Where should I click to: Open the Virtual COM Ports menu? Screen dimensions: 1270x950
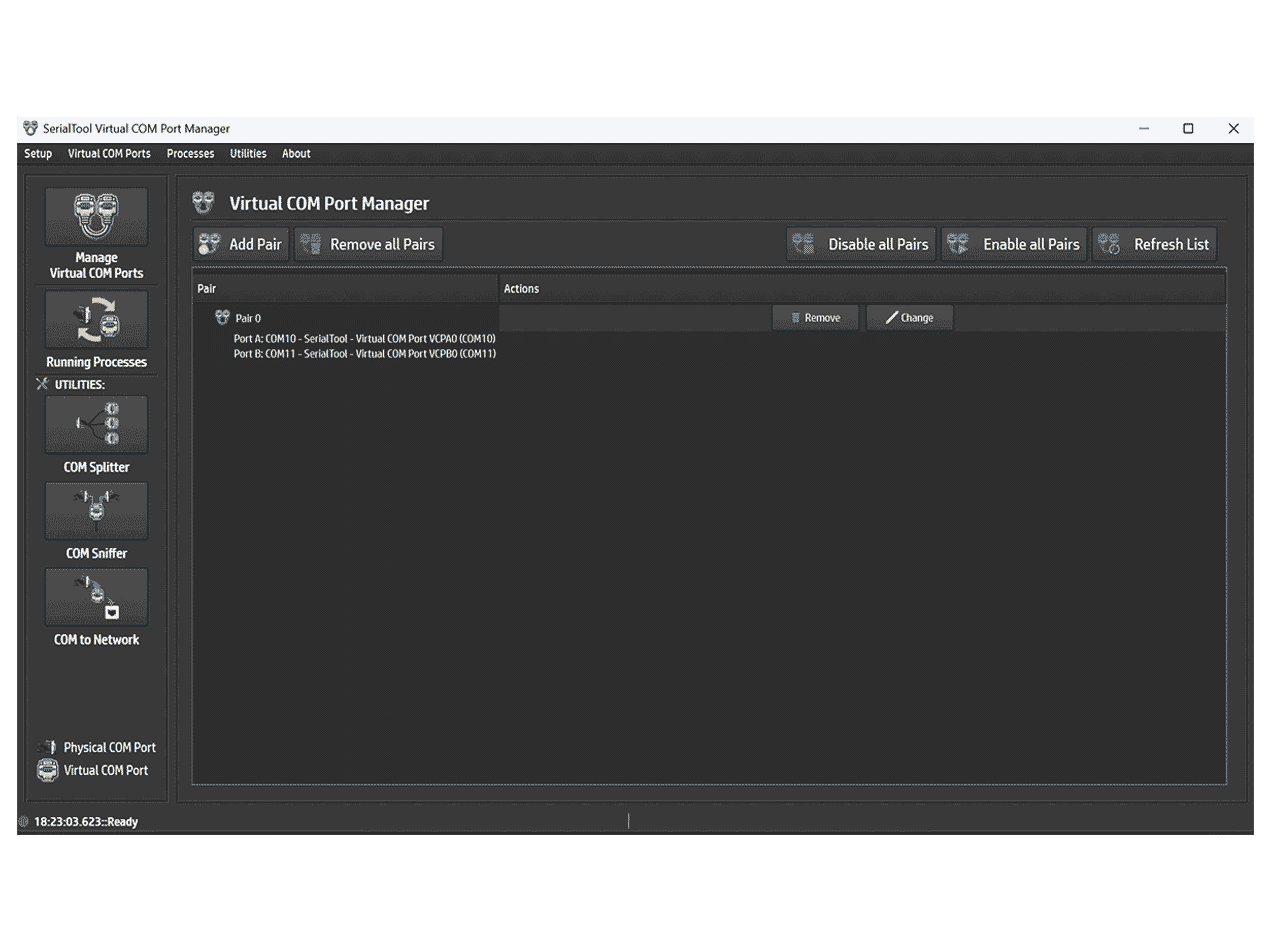click(x=109, y=154)
